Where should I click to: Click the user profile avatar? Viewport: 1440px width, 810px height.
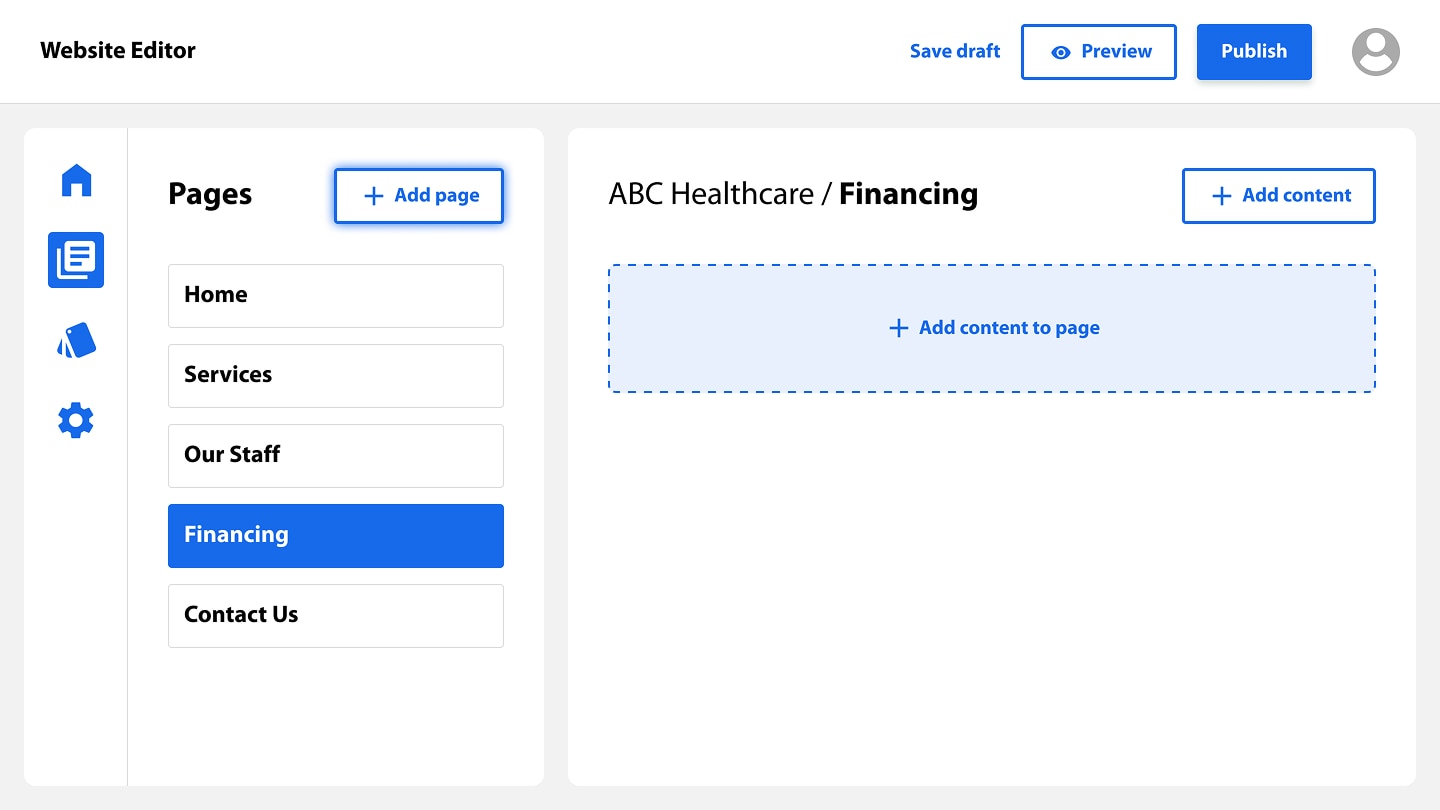point(1375,52)
